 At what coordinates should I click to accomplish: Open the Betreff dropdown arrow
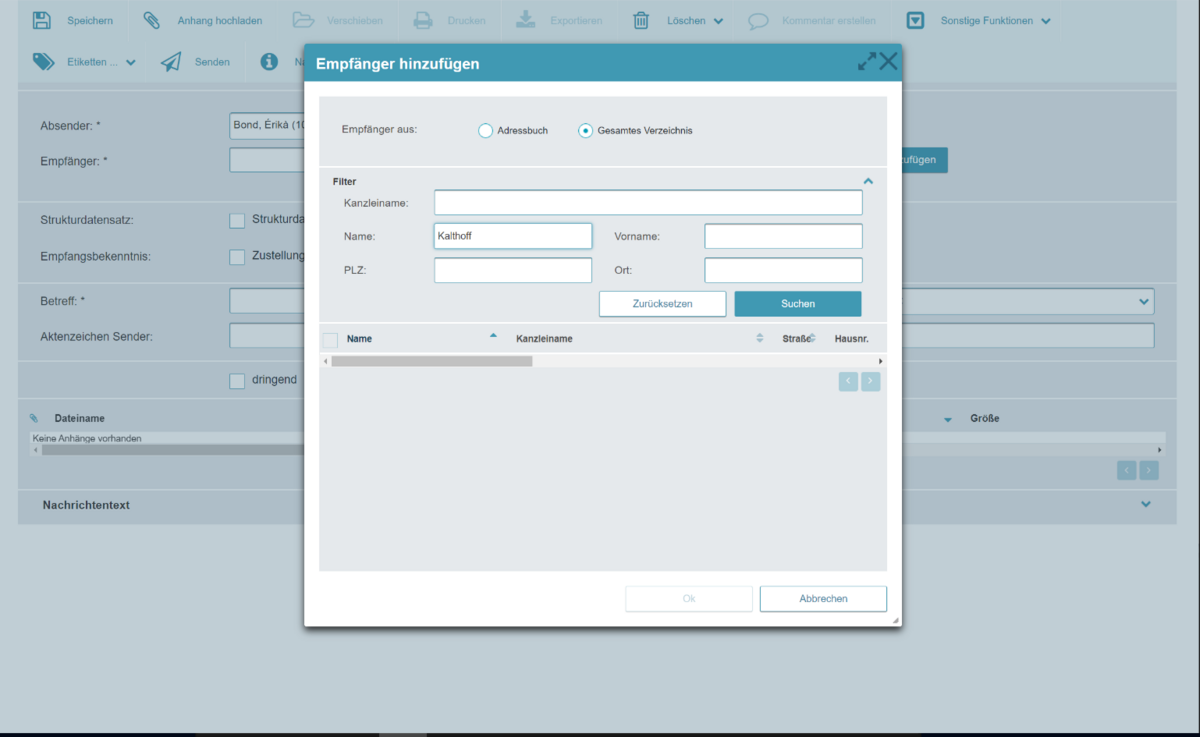coord(1144,301)
